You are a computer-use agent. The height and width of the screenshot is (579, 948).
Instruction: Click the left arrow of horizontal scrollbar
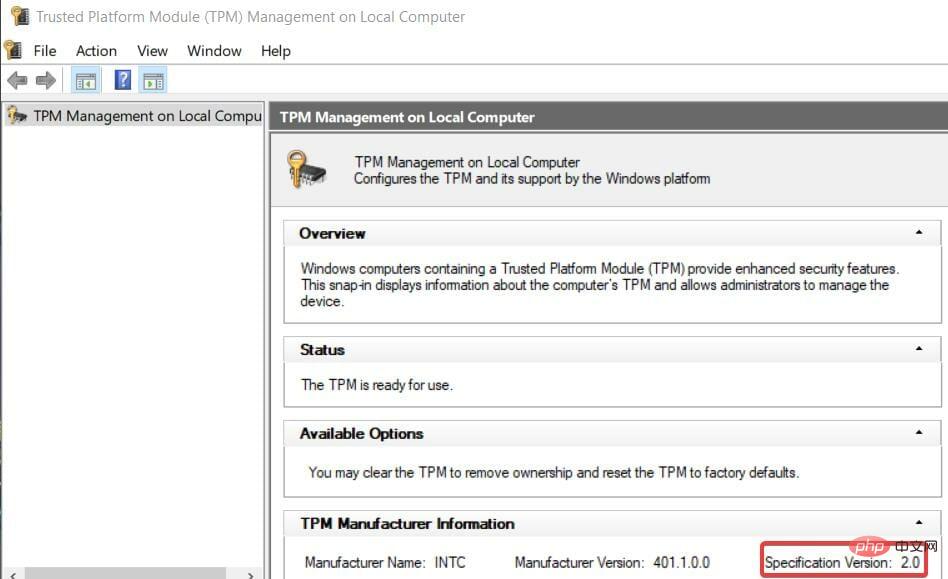tap(8, 574)
